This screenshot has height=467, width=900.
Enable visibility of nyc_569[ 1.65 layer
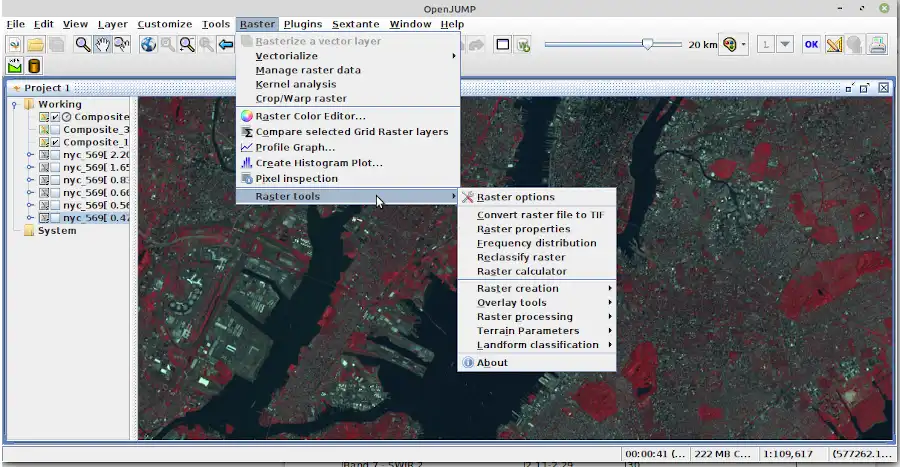55,168
